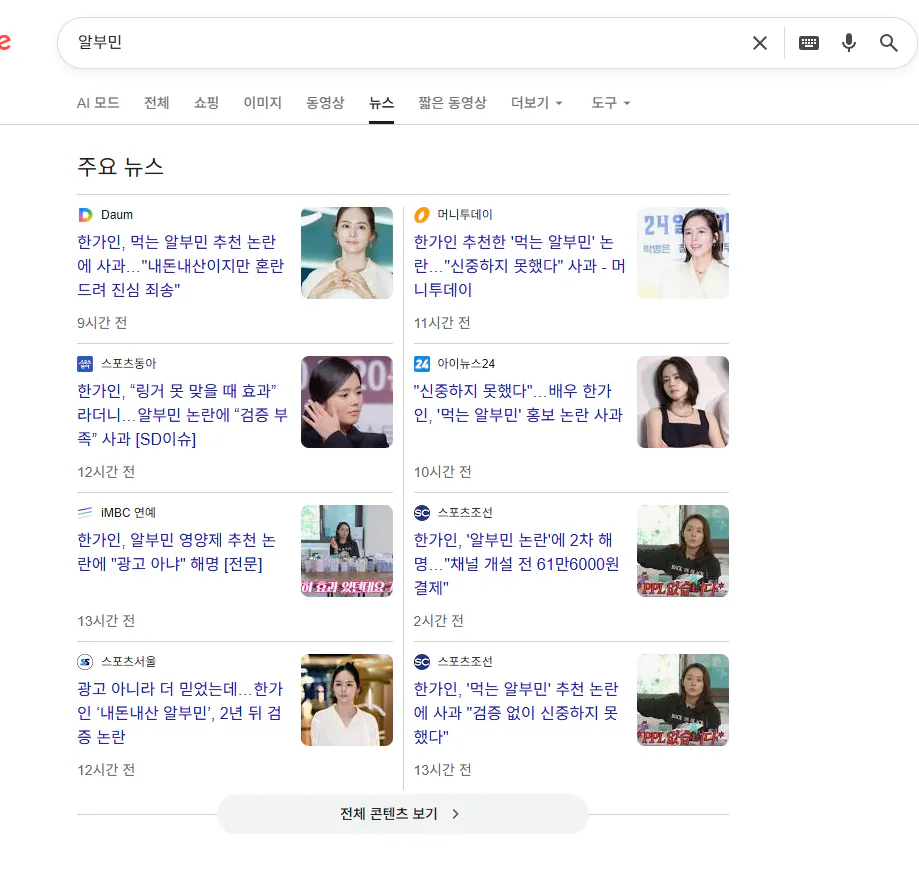This screenshot has width=919, height=874.
Task: Click the 스포츠동아 article thumbnail image
Action: pos(347,402)
